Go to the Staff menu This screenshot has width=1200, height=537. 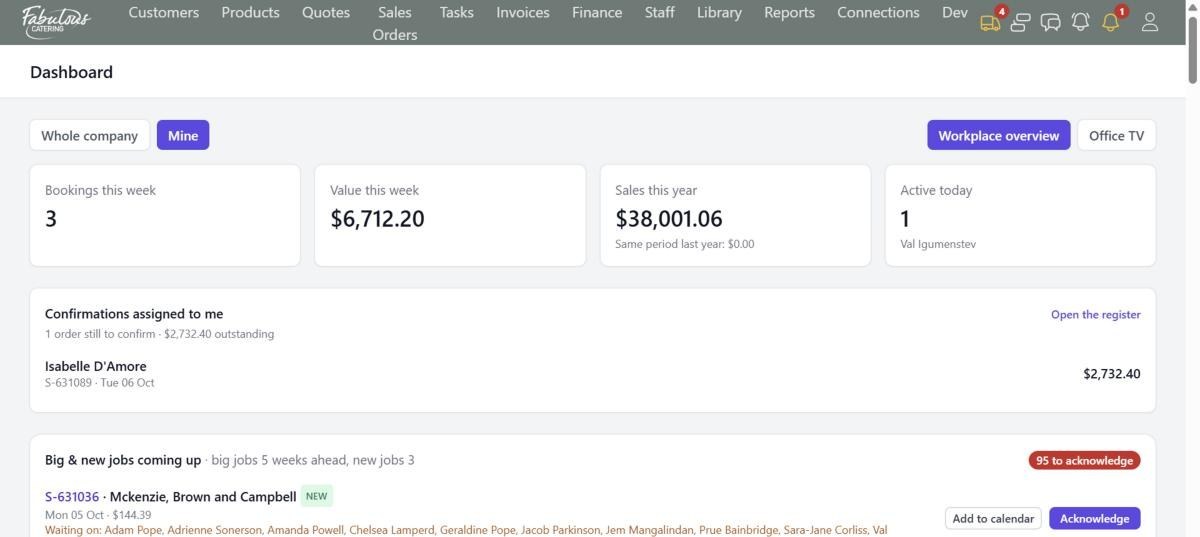[x=659, y=13]
